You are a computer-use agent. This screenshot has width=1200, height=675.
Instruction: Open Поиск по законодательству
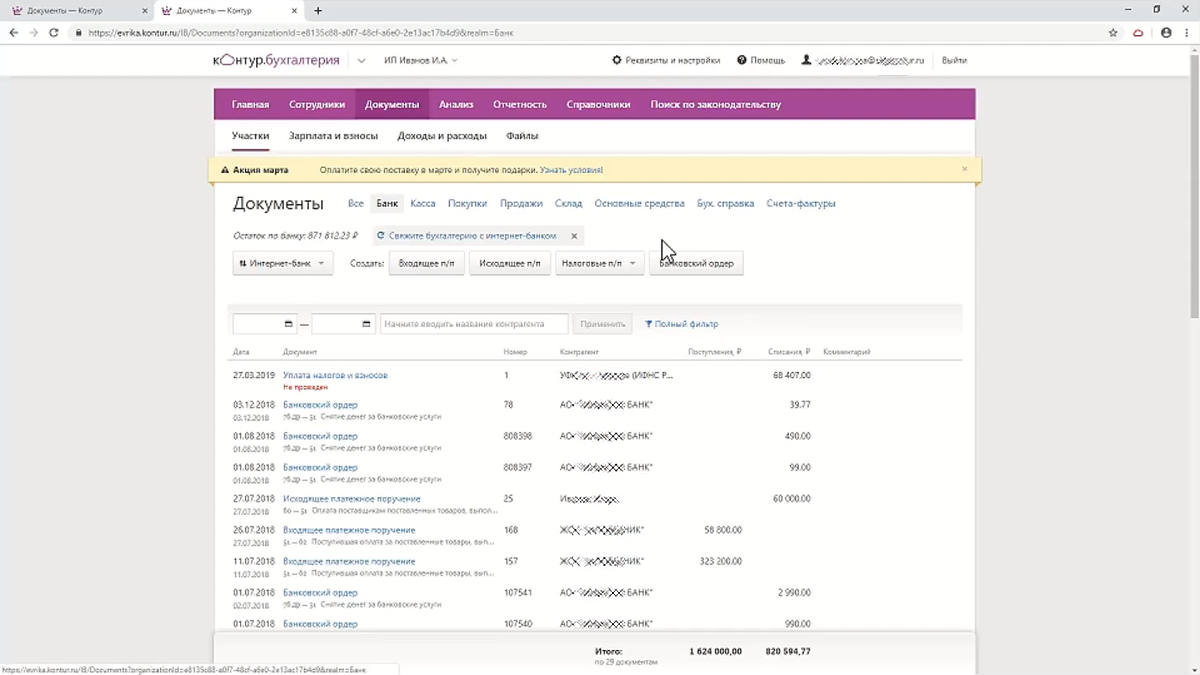click(x=715, y=104)
